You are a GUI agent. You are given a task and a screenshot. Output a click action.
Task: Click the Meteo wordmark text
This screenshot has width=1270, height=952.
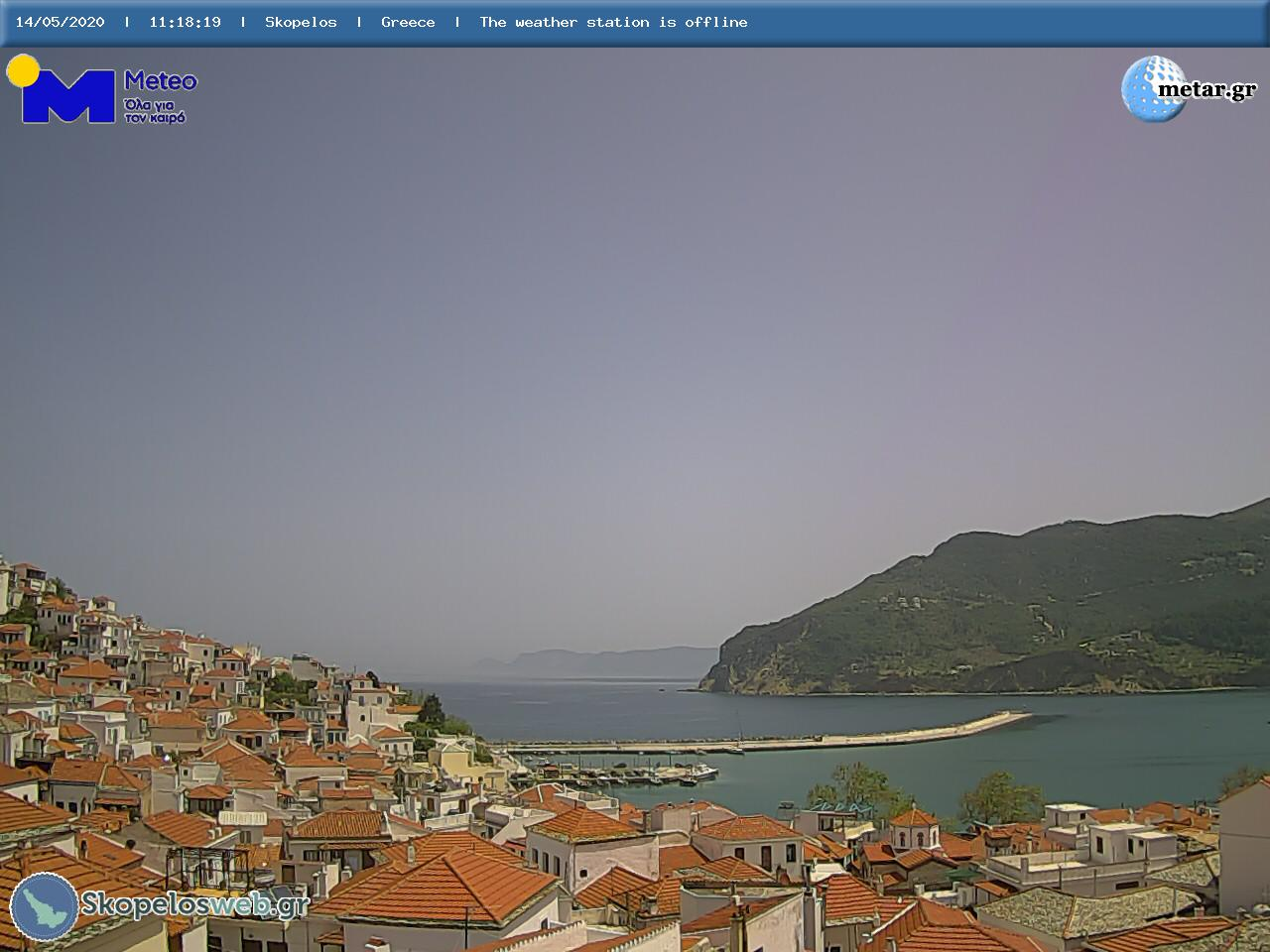pyautogui.click(x=161, y=81)
